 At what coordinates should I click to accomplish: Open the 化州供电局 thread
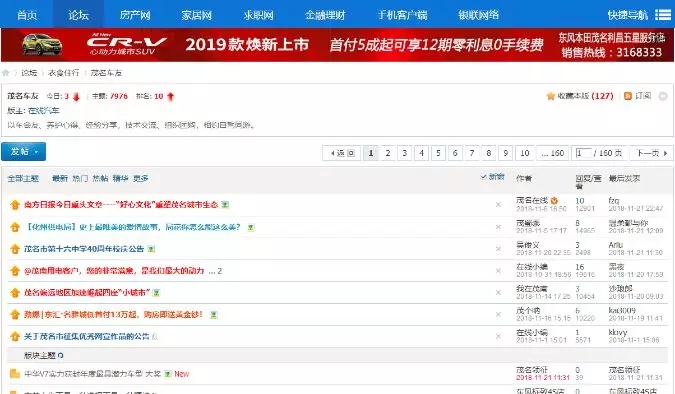coord(133,227)
